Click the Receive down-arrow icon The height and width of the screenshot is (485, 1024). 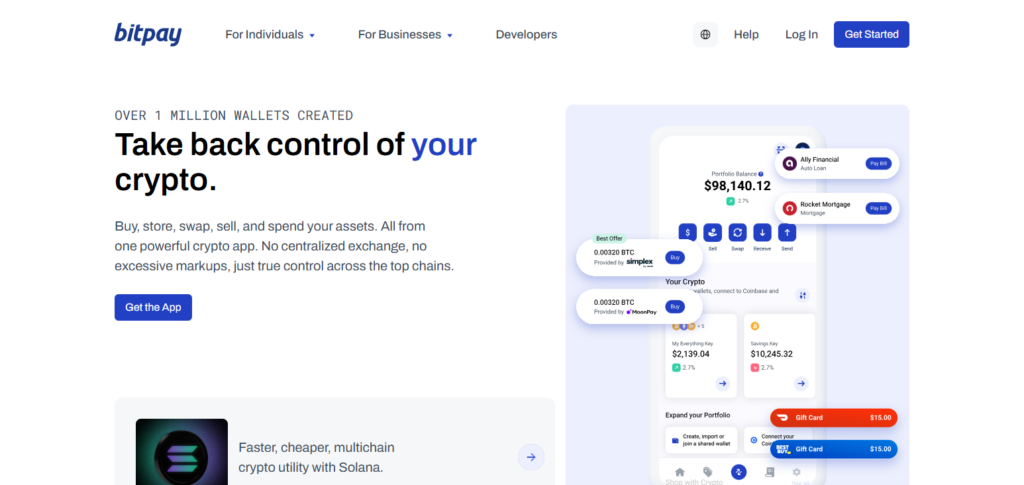(762, 232)
